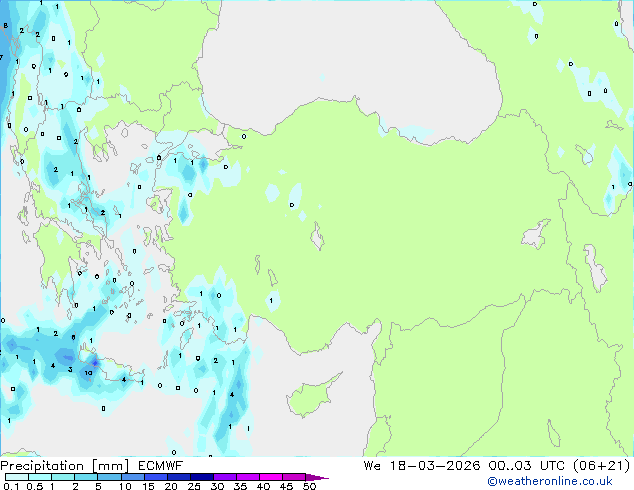Click the 0.1–0.5 mm legend swatch
634x490 pixels.
17,477
